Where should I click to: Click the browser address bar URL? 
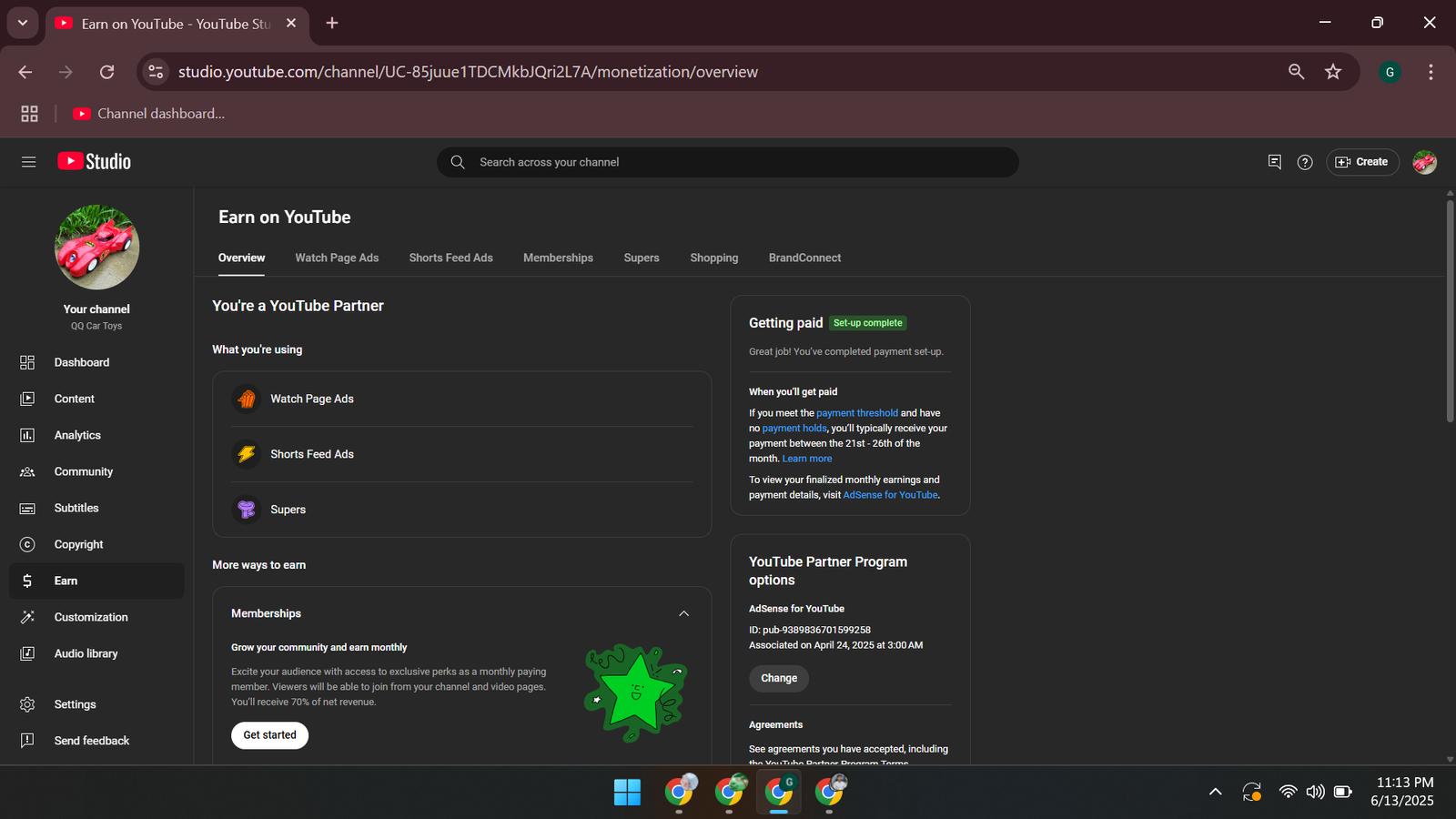(x=468, y=72)
